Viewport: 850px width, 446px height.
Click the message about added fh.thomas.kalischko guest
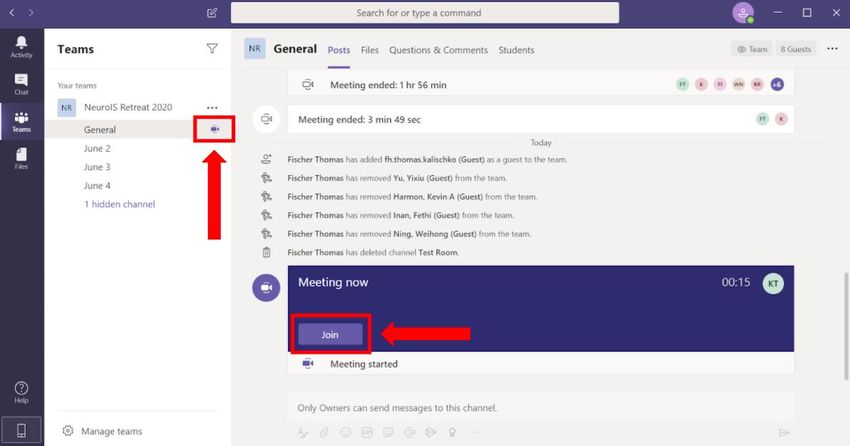[x=427, y=159]
